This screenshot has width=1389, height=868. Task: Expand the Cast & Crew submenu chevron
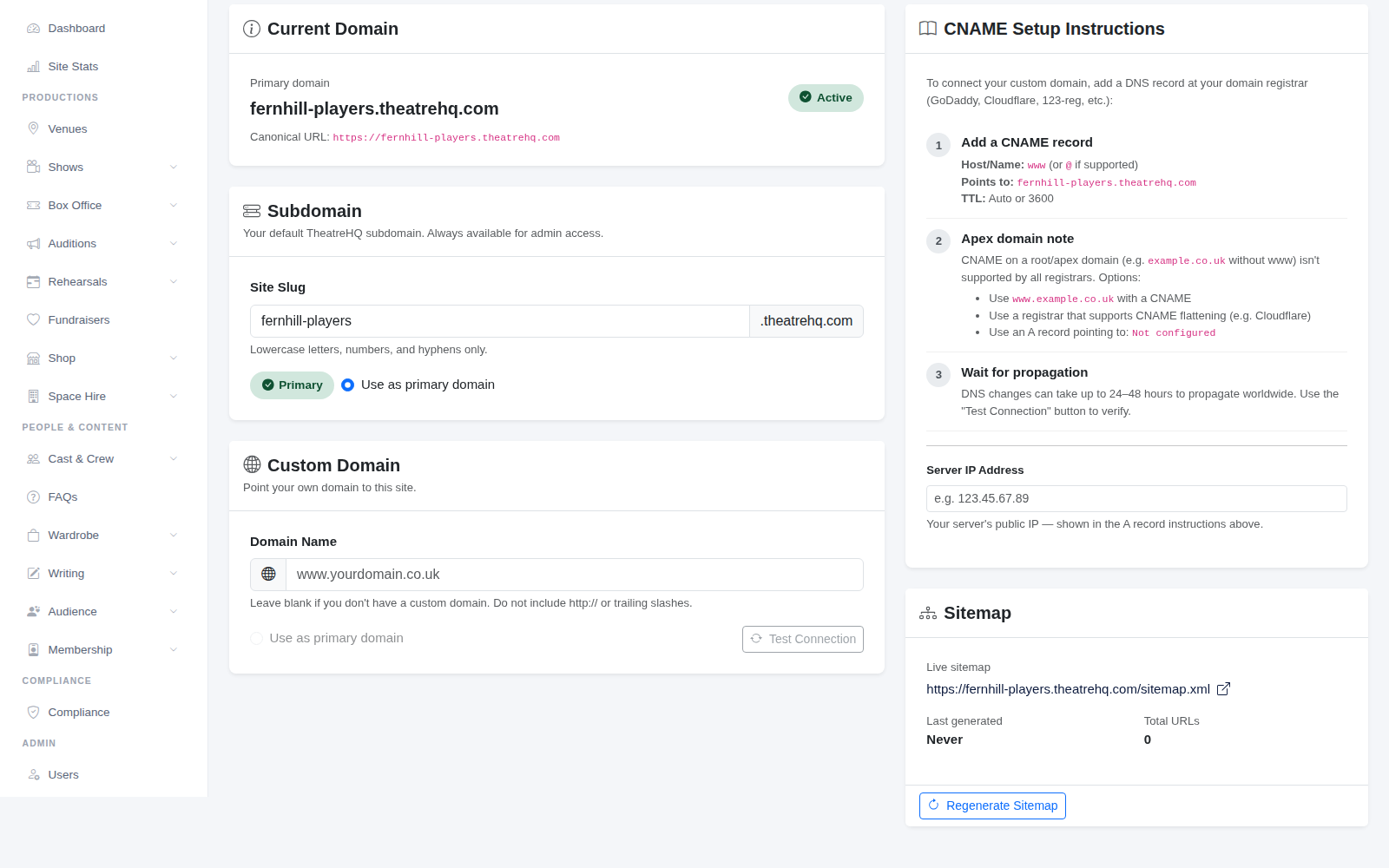click(174, 459)
